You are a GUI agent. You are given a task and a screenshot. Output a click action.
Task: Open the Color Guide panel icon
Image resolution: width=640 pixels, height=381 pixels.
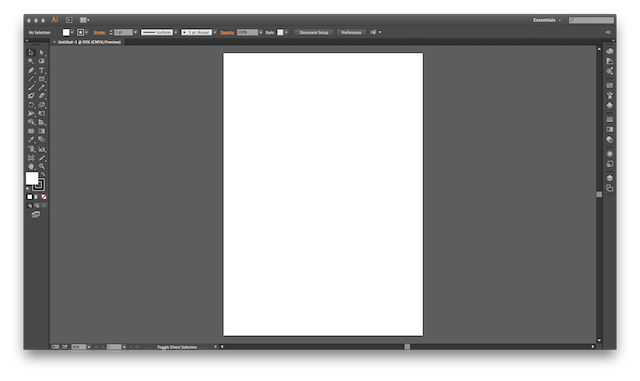610,61
